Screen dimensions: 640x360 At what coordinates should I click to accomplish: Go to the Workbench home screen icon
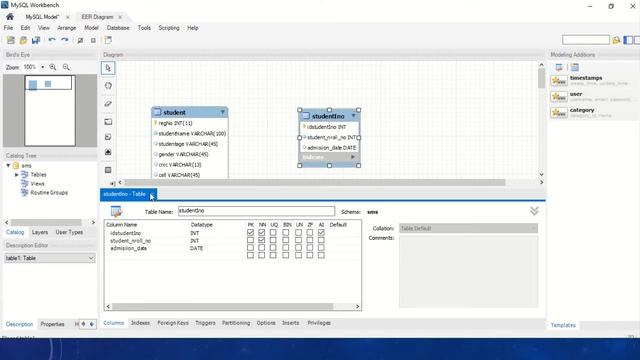[x=10, y=17]
